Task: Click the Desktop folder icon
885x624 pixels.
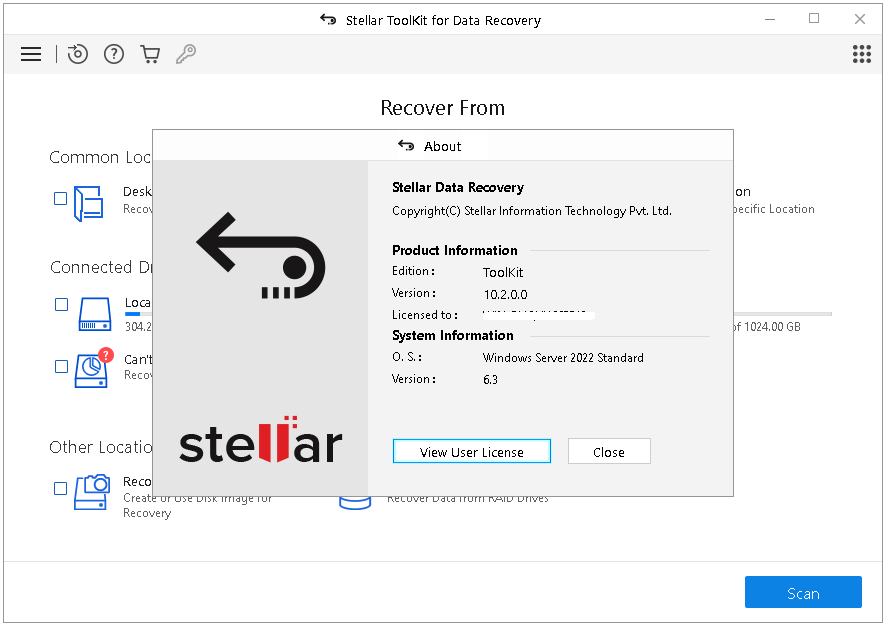Action: pyautogui.click(x=89, y=203)
